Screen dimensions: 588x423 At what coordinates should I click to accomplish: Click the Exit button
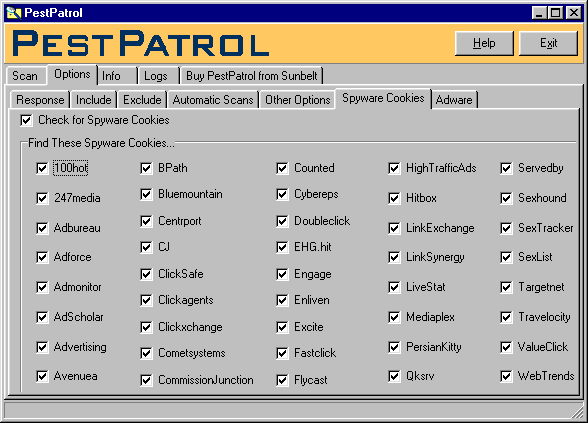[548, 43]
